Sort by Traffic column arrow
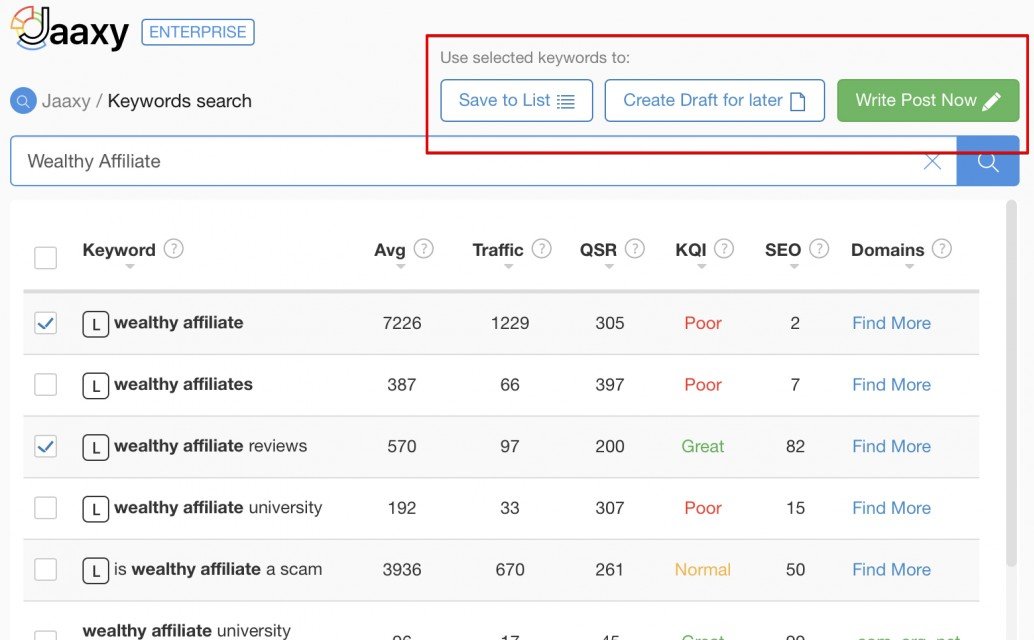Viewport: 1034px width, 640px height. [508, 267]
